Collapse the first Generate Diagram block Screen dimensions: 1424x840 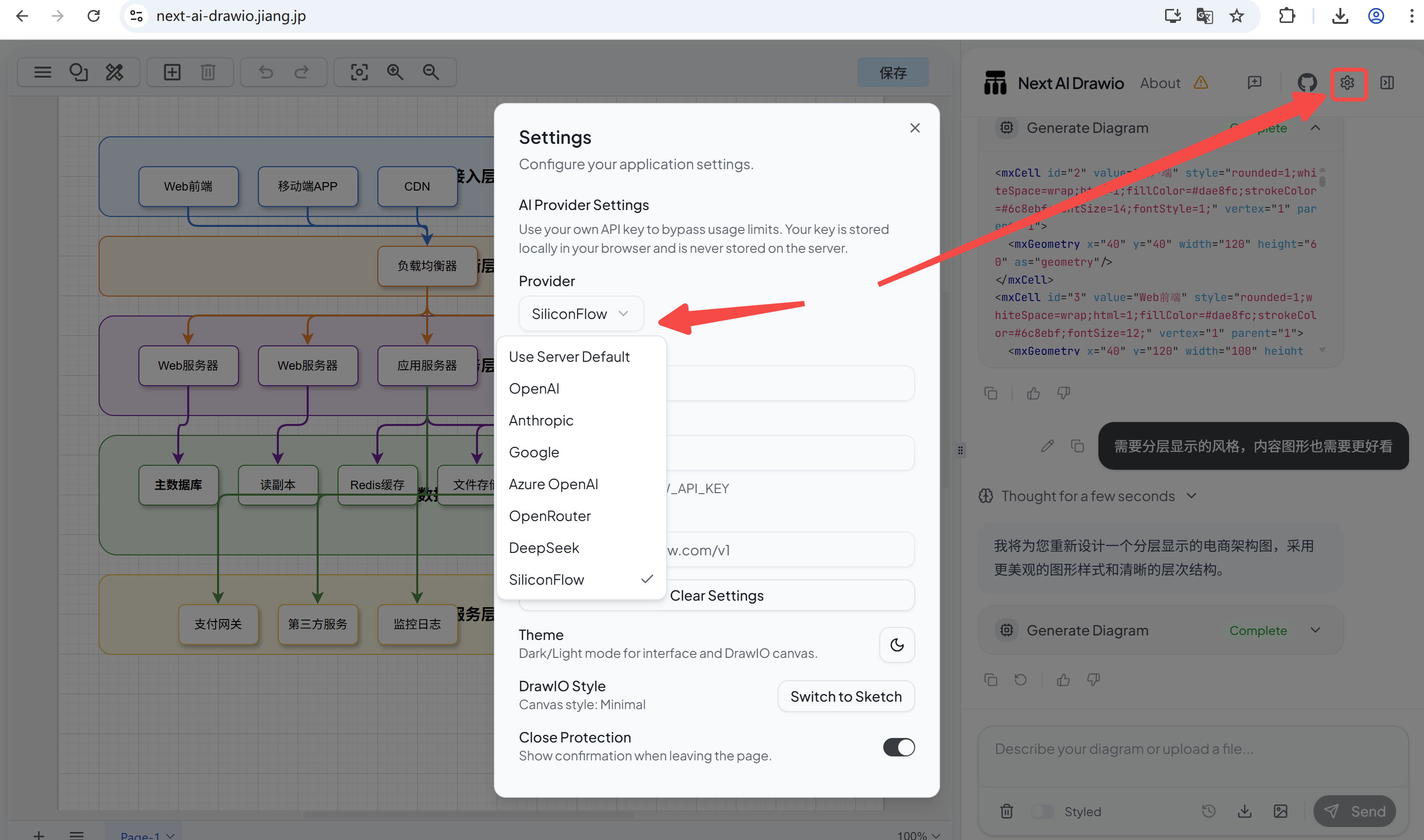pos(1315,128)
